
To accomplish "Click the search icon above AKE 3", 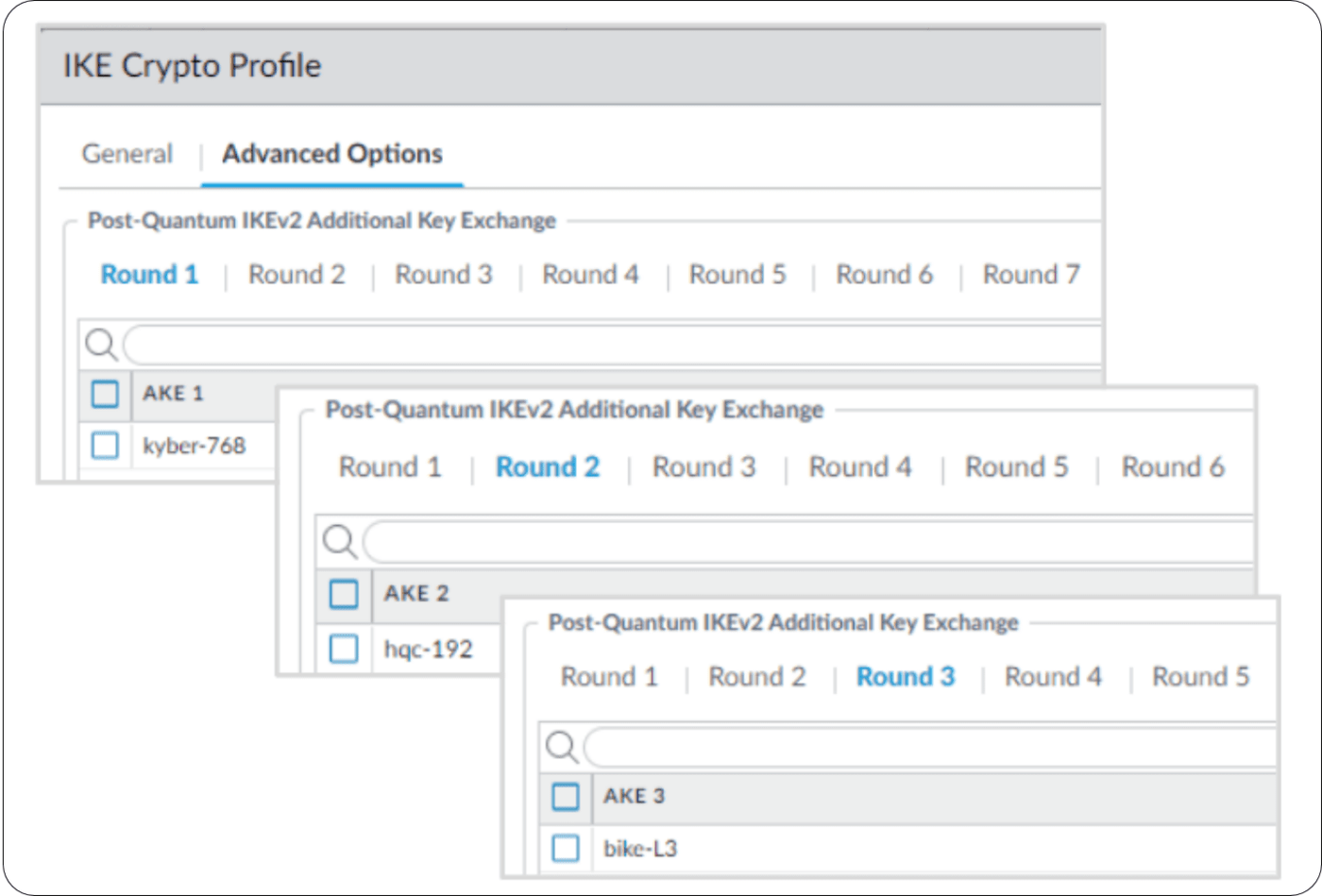I will point(562,748).
